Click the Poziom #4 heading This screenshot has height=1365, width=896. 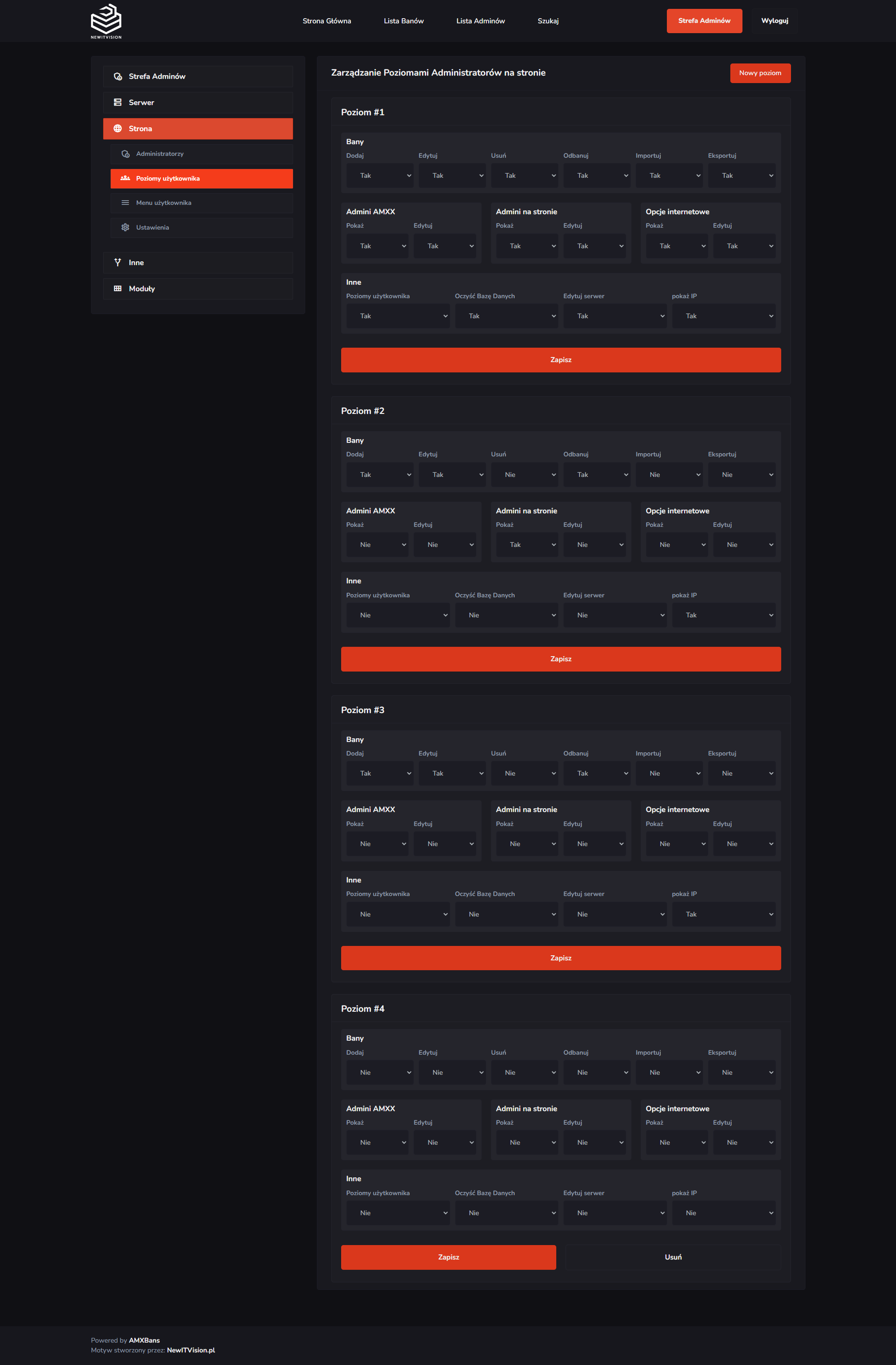(x=363, y=1009)
